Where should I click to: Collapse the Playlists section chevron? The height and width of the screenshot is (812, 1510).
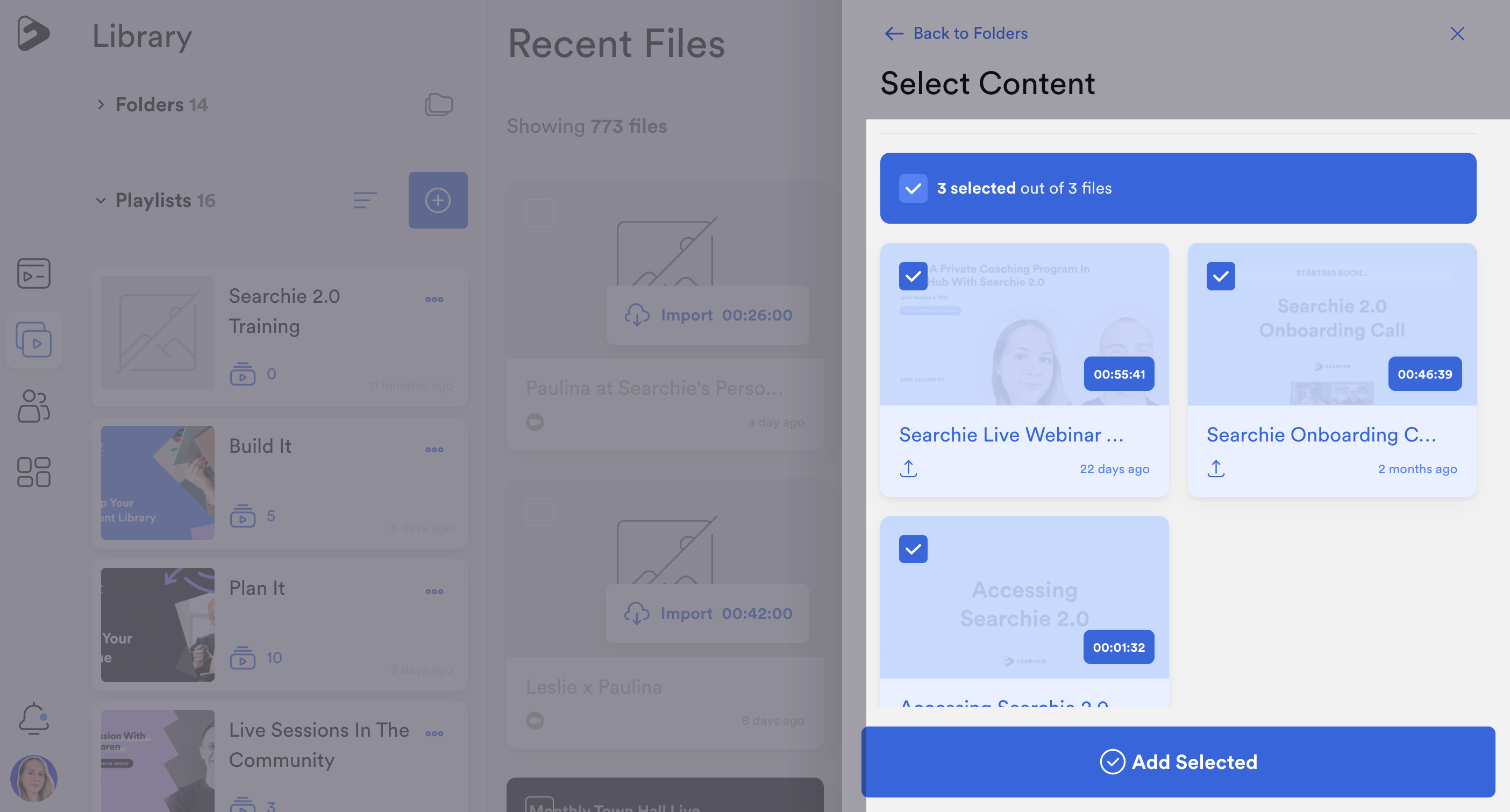point(101,201)
